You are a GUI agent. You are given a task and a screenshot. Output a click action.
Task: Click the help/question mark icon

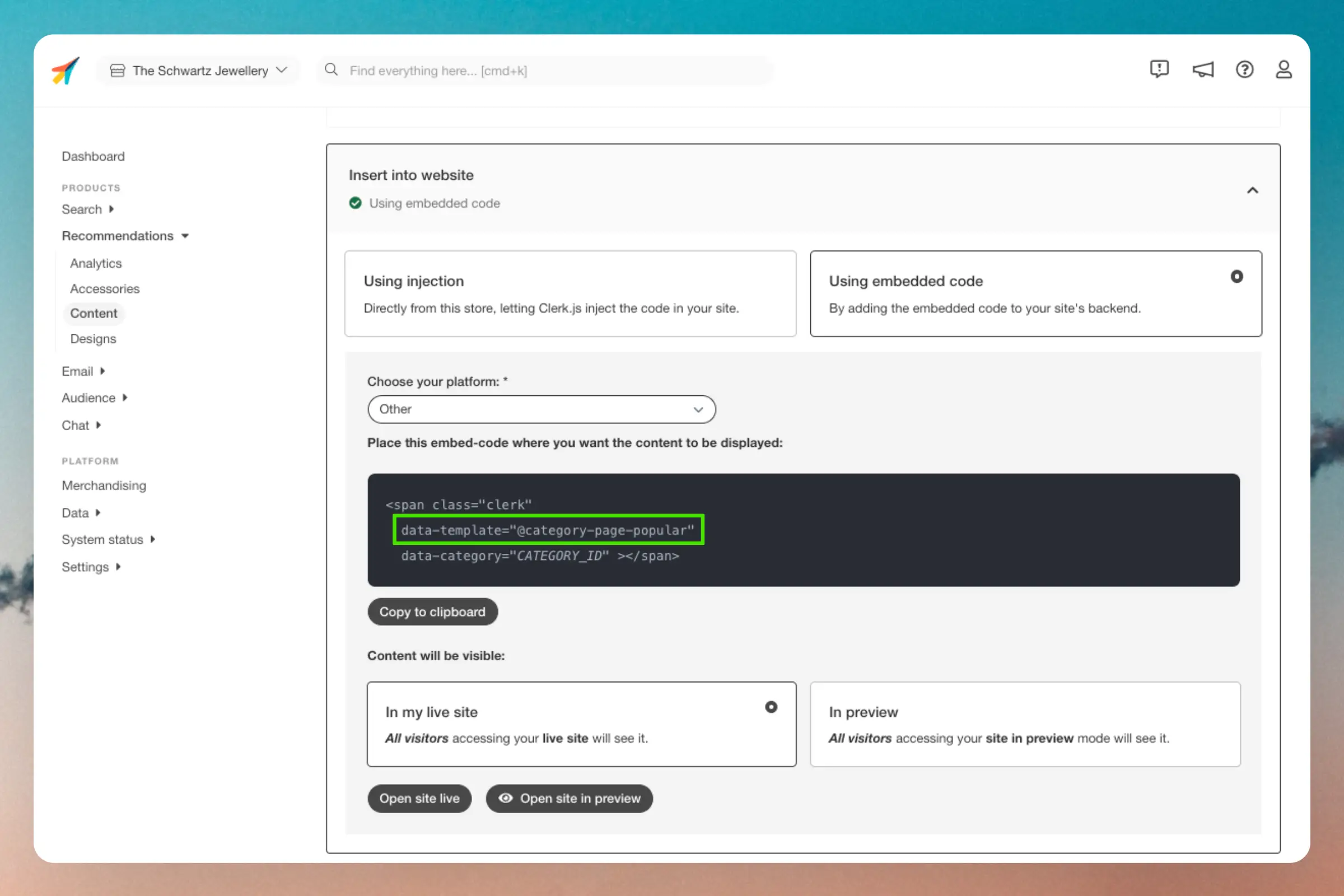[x=1245, y=69]
